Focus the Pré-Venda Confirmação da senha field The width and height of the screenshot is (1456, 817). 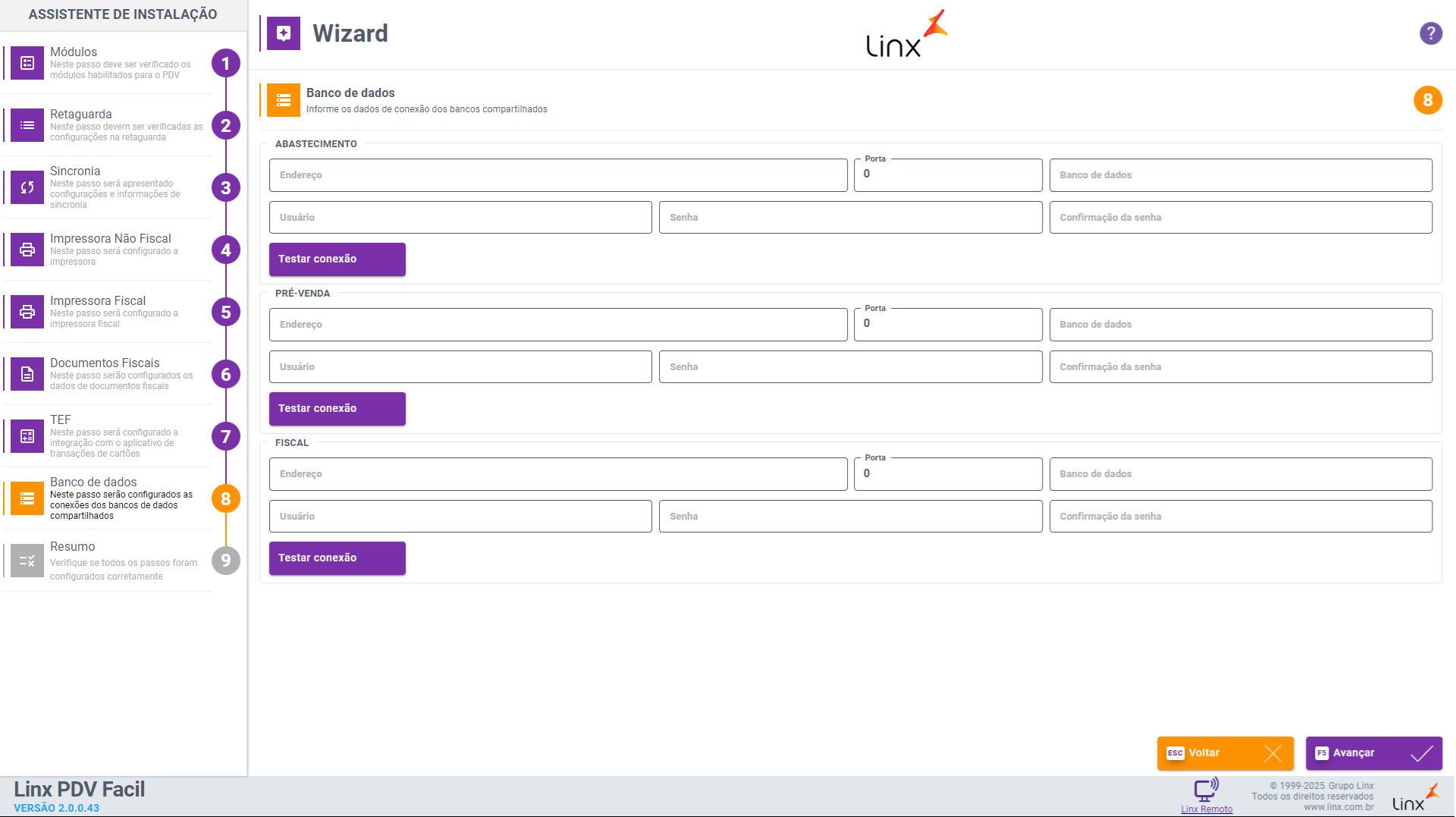tap(1241, 367)
